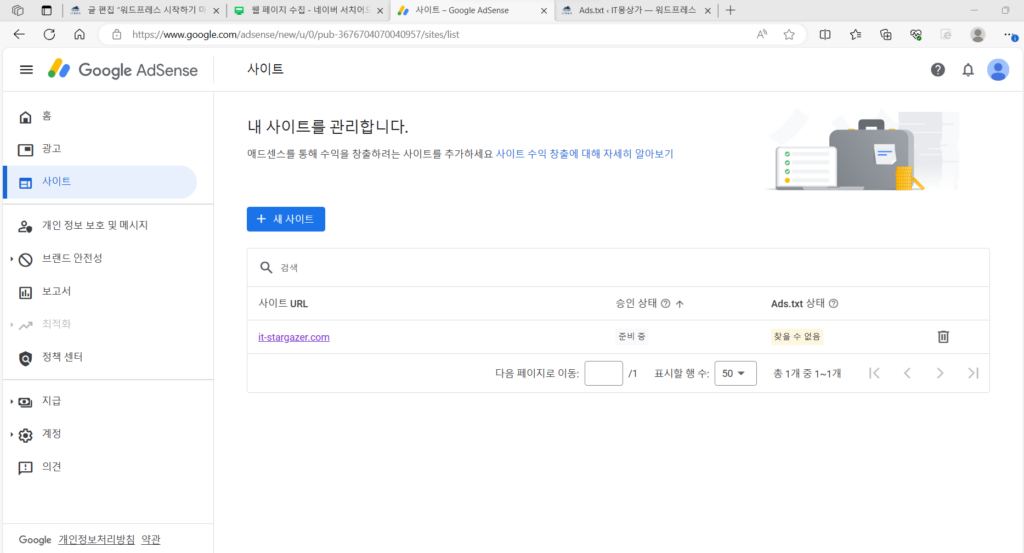This screenshot has width=1024, height=553.
Task: Close the 사이트 – Google AdSense tab
Action: tap(544, 10)
